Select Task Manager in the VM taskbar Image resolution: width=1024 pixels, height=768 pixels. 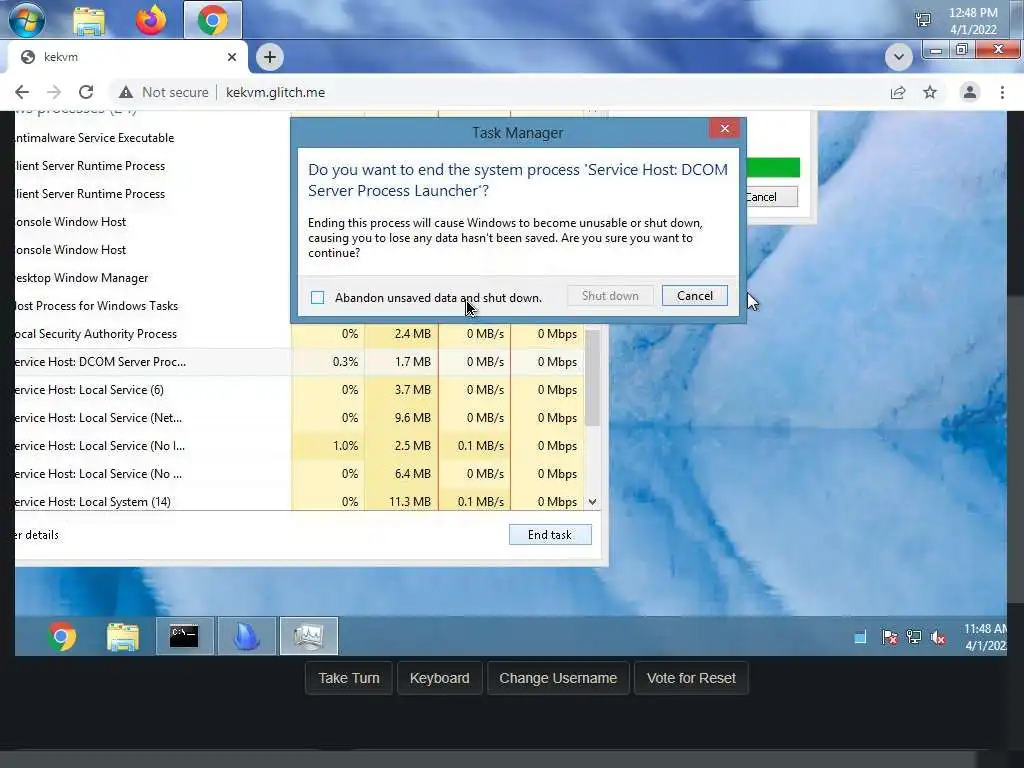pyautogui.click(x=308, y=637)
